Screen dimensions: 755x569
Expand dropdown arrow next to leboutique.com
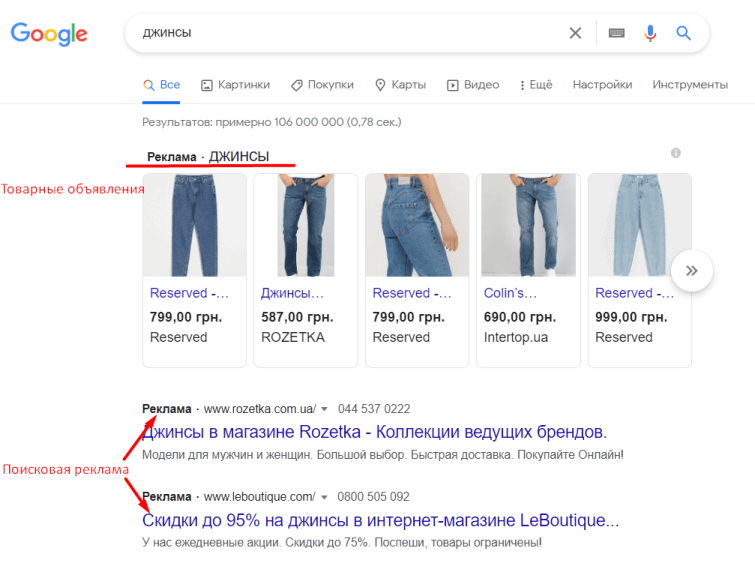324,497
